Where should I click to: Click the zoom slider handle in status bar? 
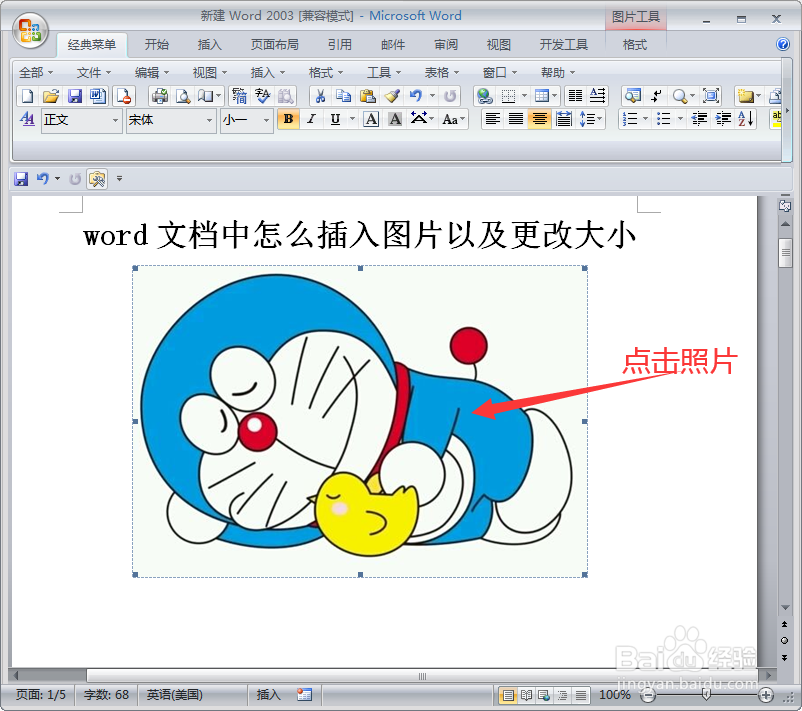point(706,695)
